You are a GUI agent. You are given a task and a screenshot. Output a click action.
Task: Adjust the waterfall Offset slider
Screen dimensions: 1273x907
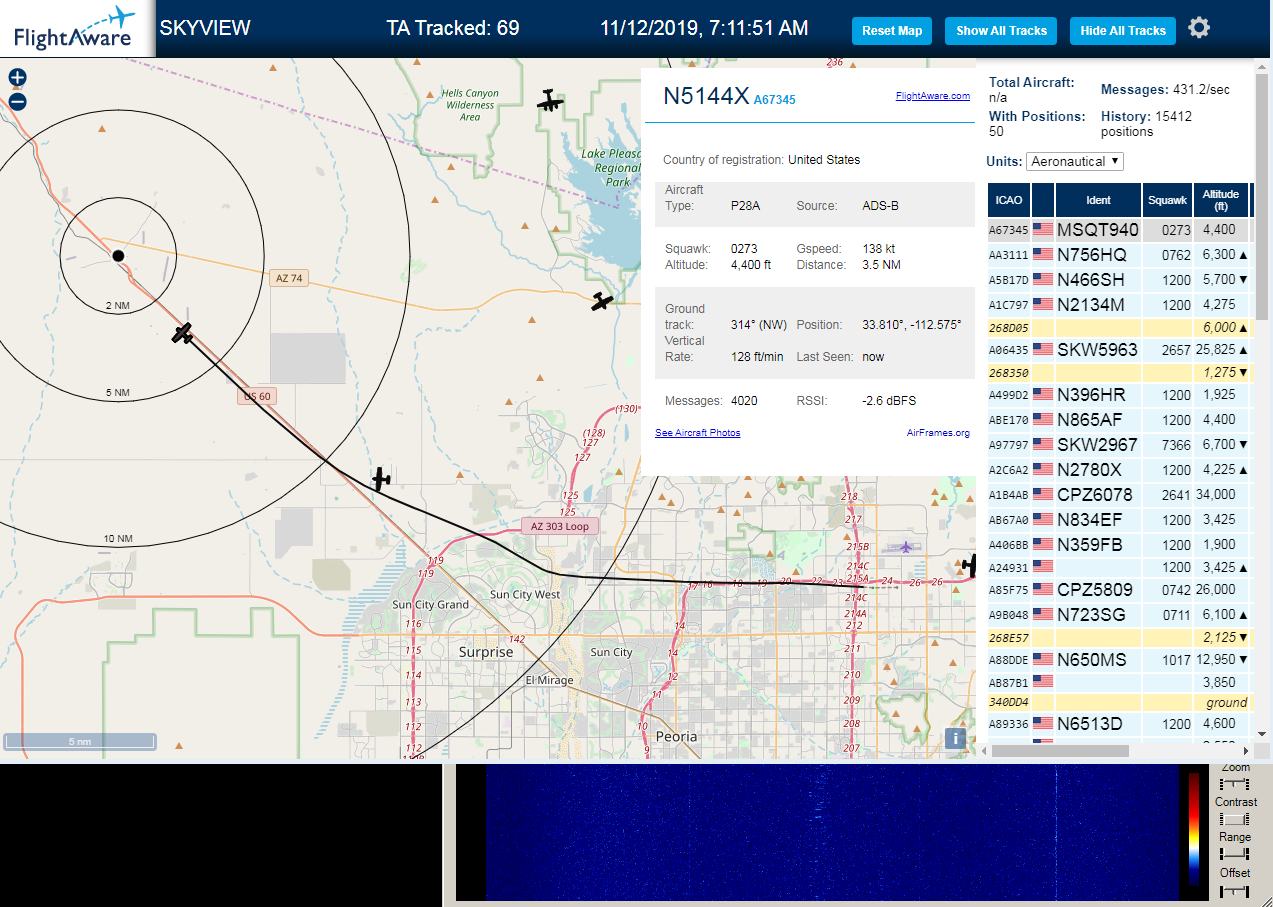point(1235,890)
